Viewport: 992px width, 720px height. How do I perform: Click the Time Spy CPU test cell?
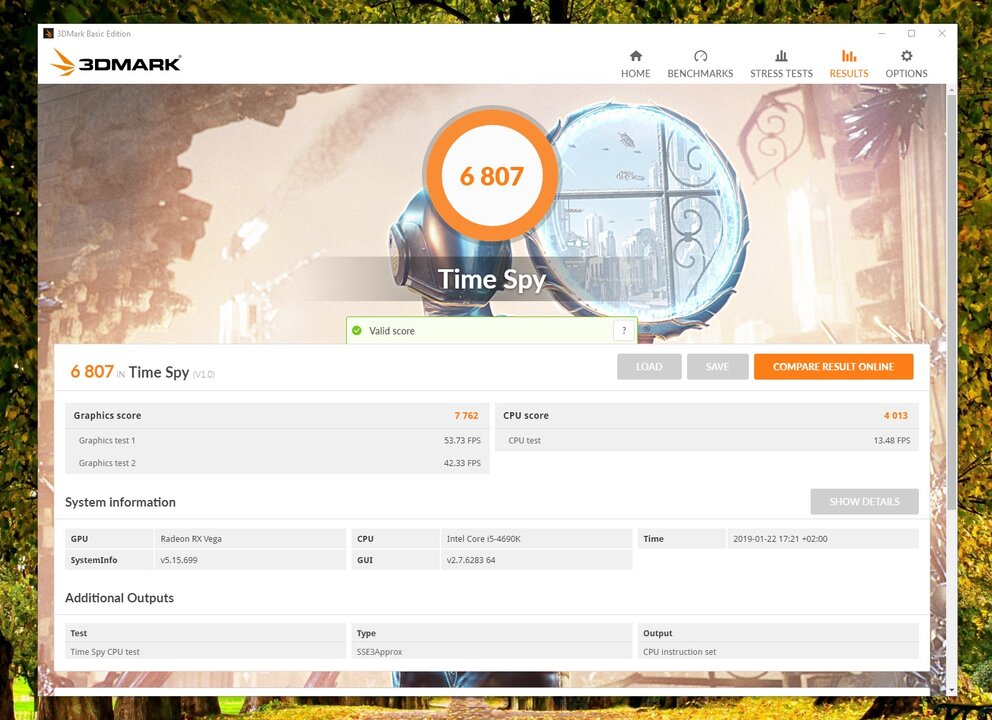(x=105, y=652)
